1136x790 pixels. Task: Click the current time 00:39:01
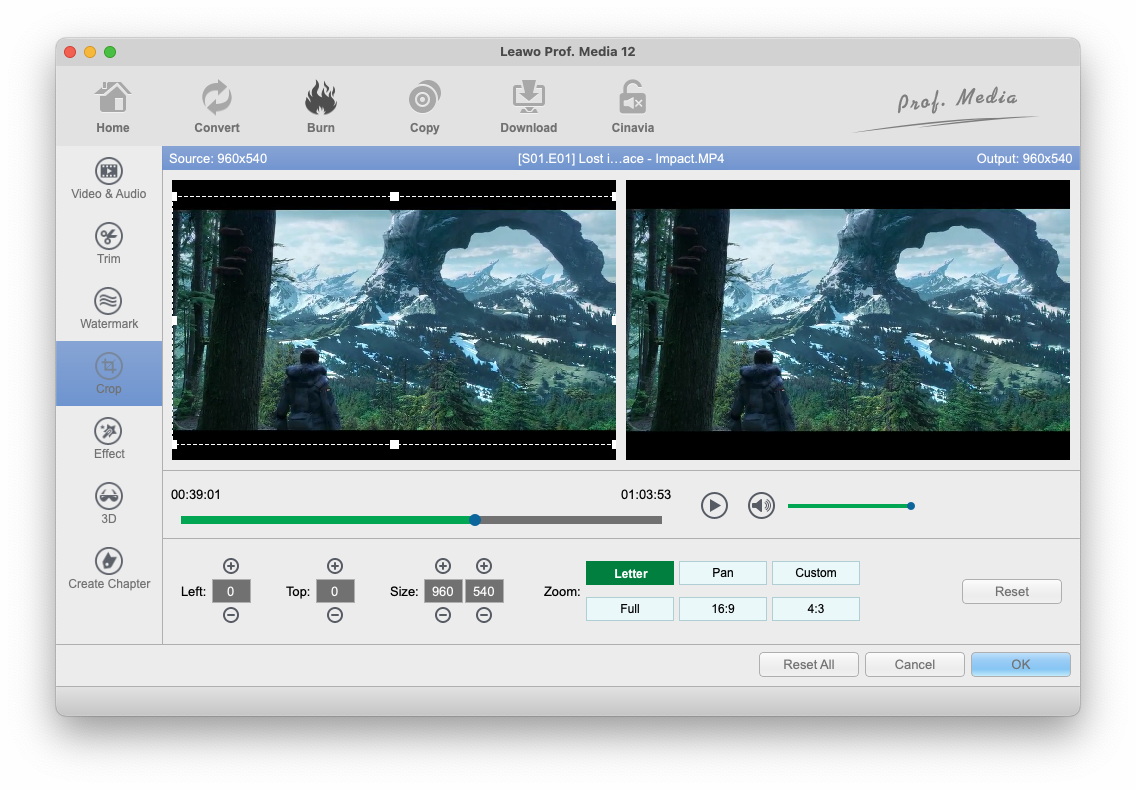tap(196, 494)
